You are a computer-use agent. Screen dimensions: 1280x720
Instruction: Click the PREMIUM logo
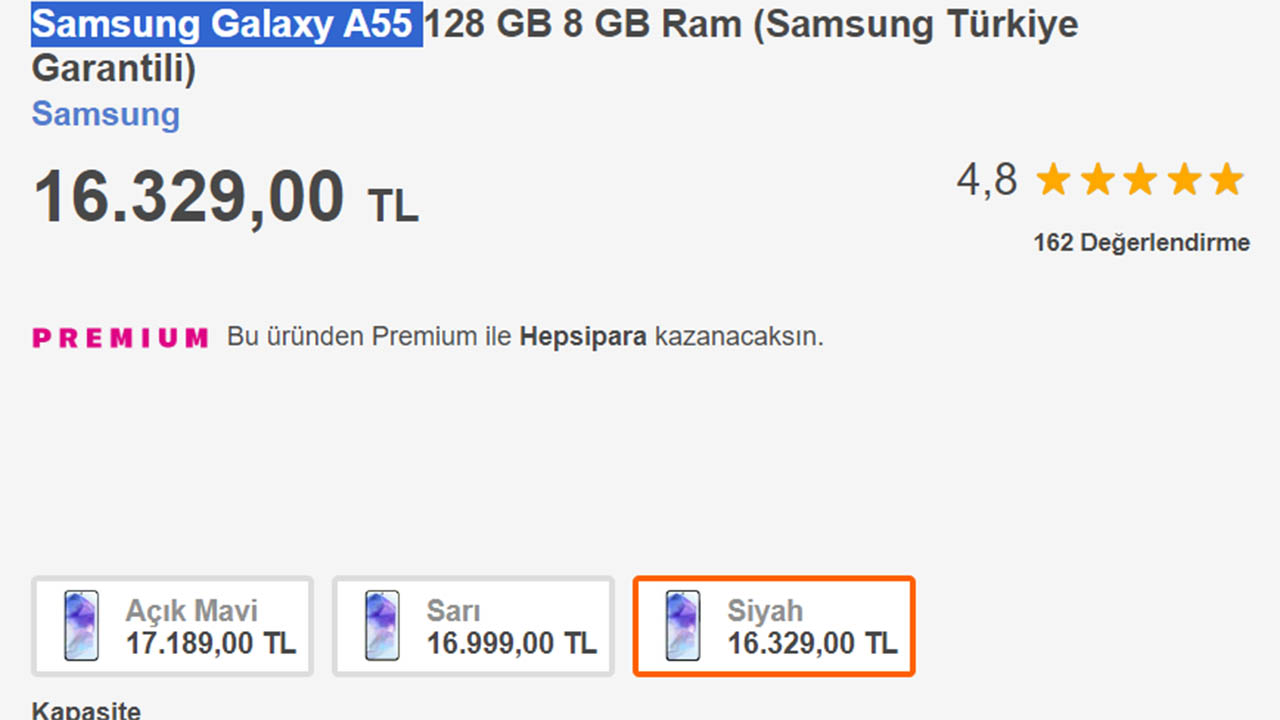119,337
